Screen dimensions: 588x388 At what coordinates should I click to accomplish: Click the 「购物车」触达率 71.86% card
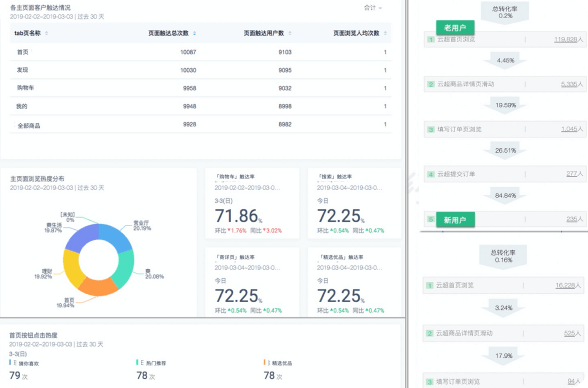[252, 203]
